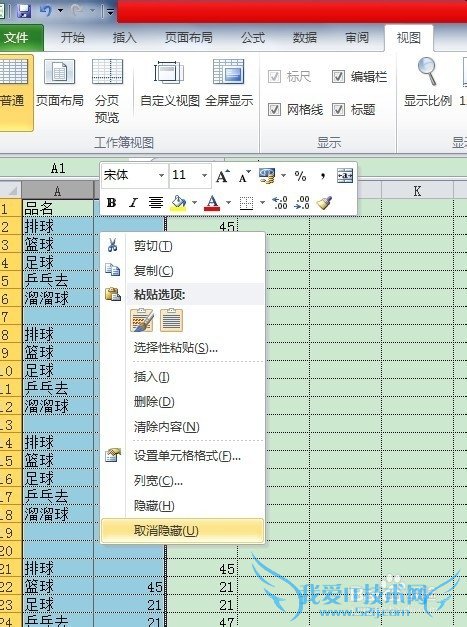Click the borders icon in mini toolbar
Viewport: 467px width, 627px height.
pyautogui.click(x=246, y=203)
